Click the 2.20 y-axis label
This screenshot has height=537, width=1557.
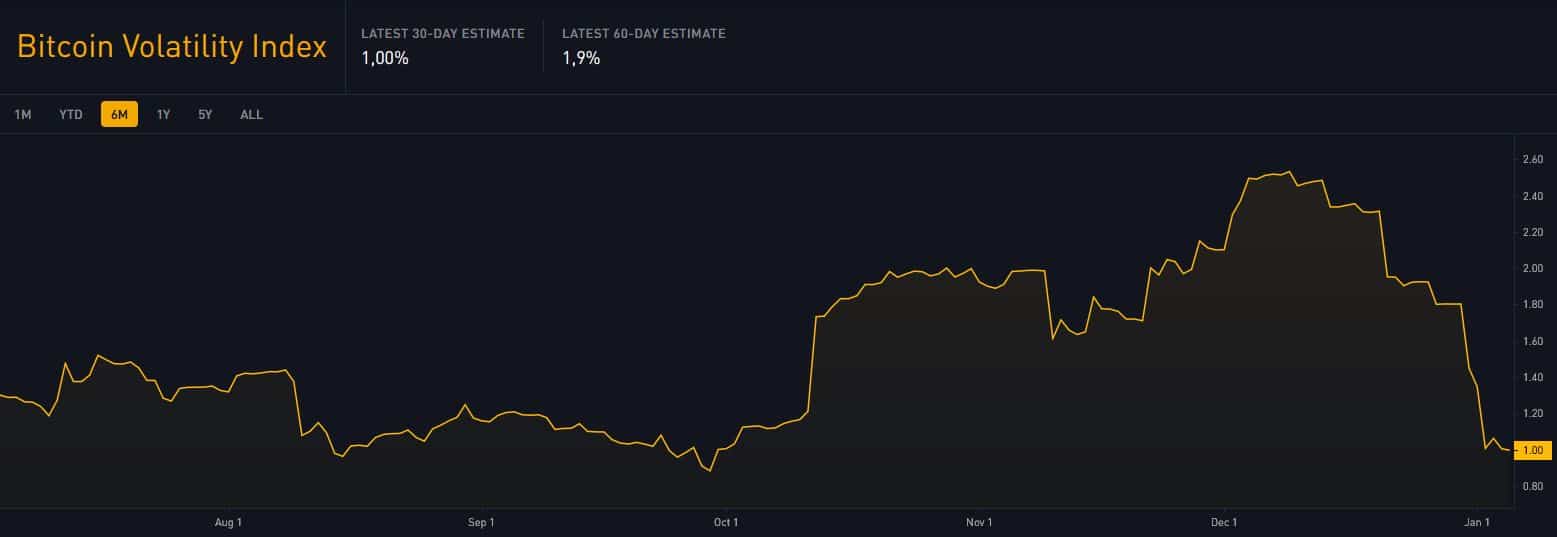[x=1532, y=233]
